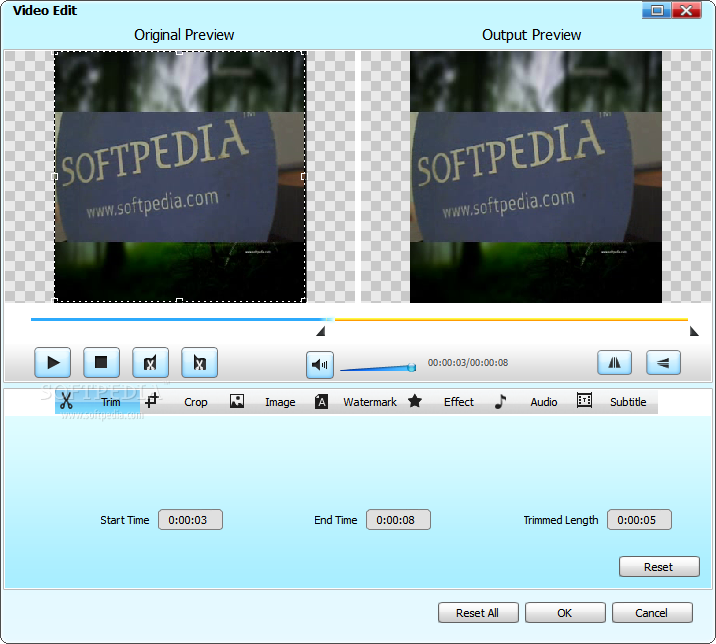This screenshot has height=644, width=716.
Task: Click the Reset All button
Action: click(478, 612)
